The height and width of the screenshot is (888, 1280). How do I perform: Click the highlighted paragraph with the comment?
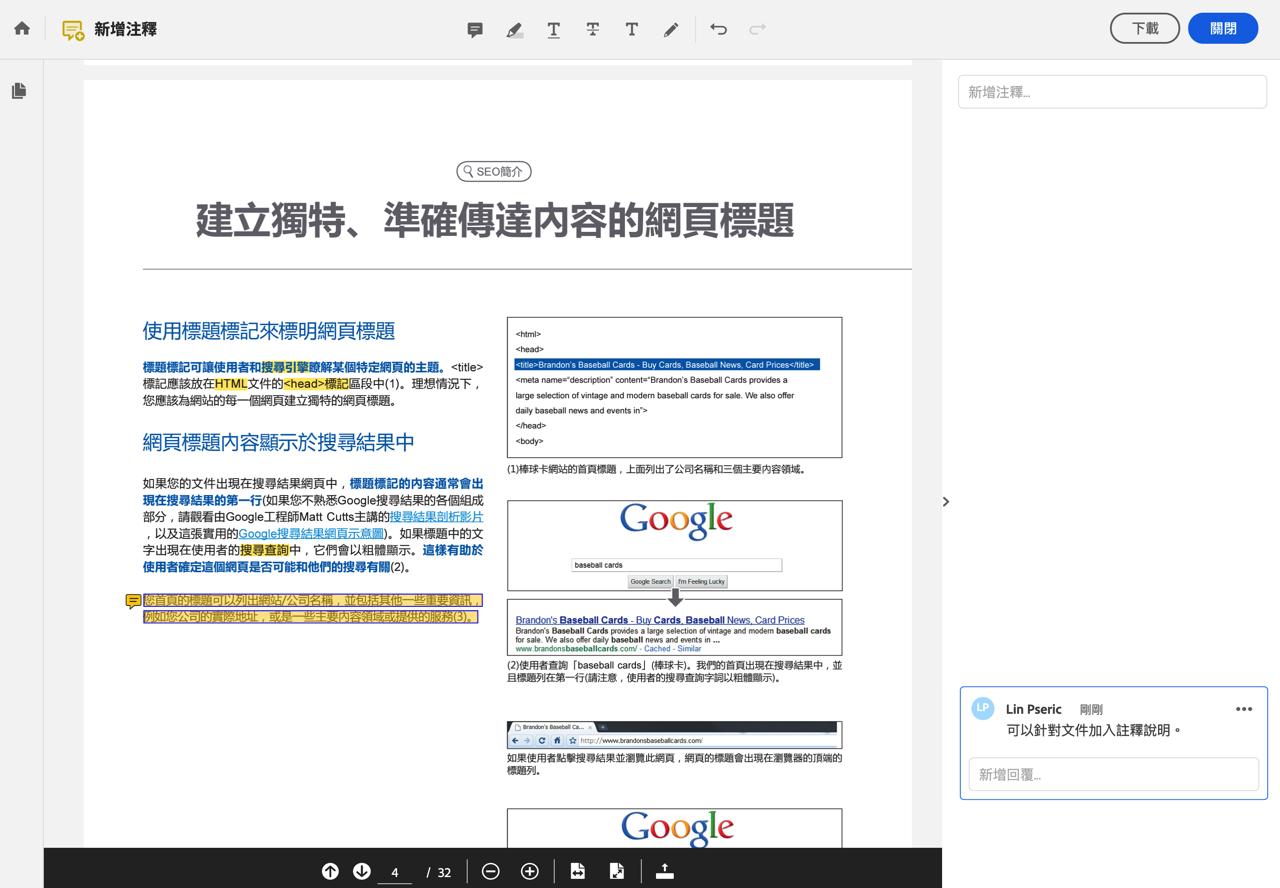click(x=313, y=609)
